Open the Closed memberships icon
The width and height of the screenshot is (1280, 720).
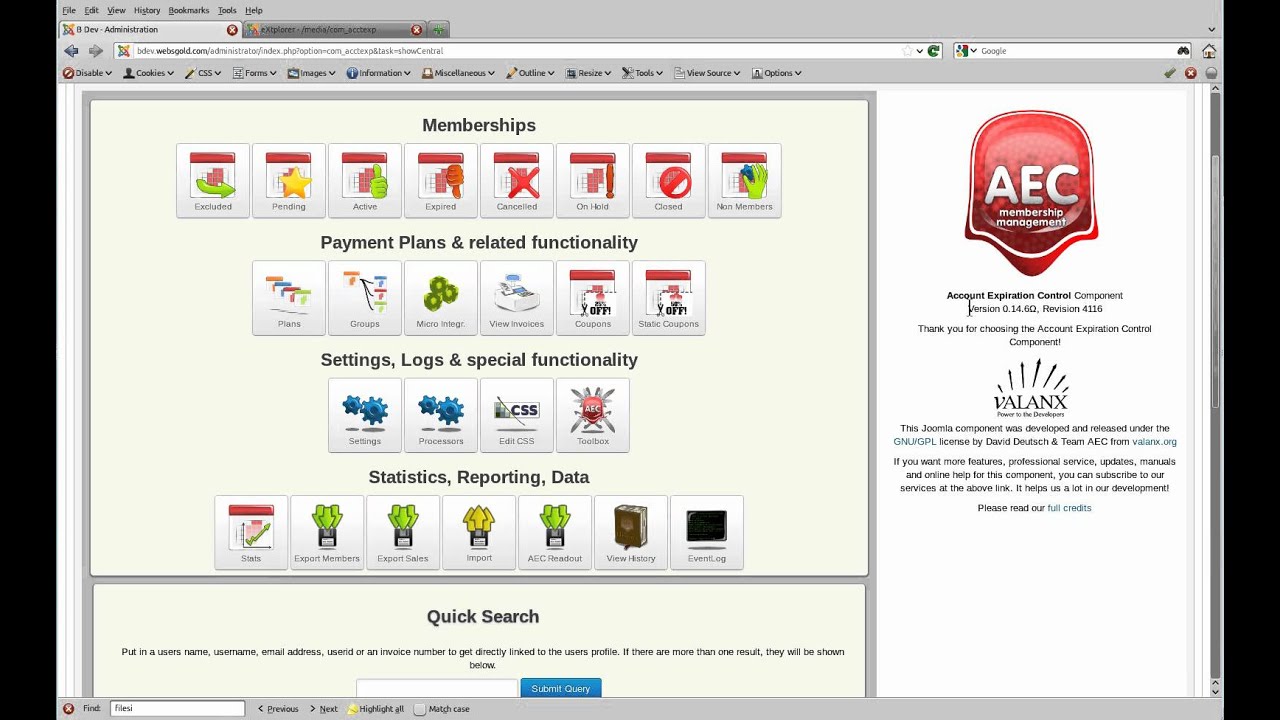[669, 180]
